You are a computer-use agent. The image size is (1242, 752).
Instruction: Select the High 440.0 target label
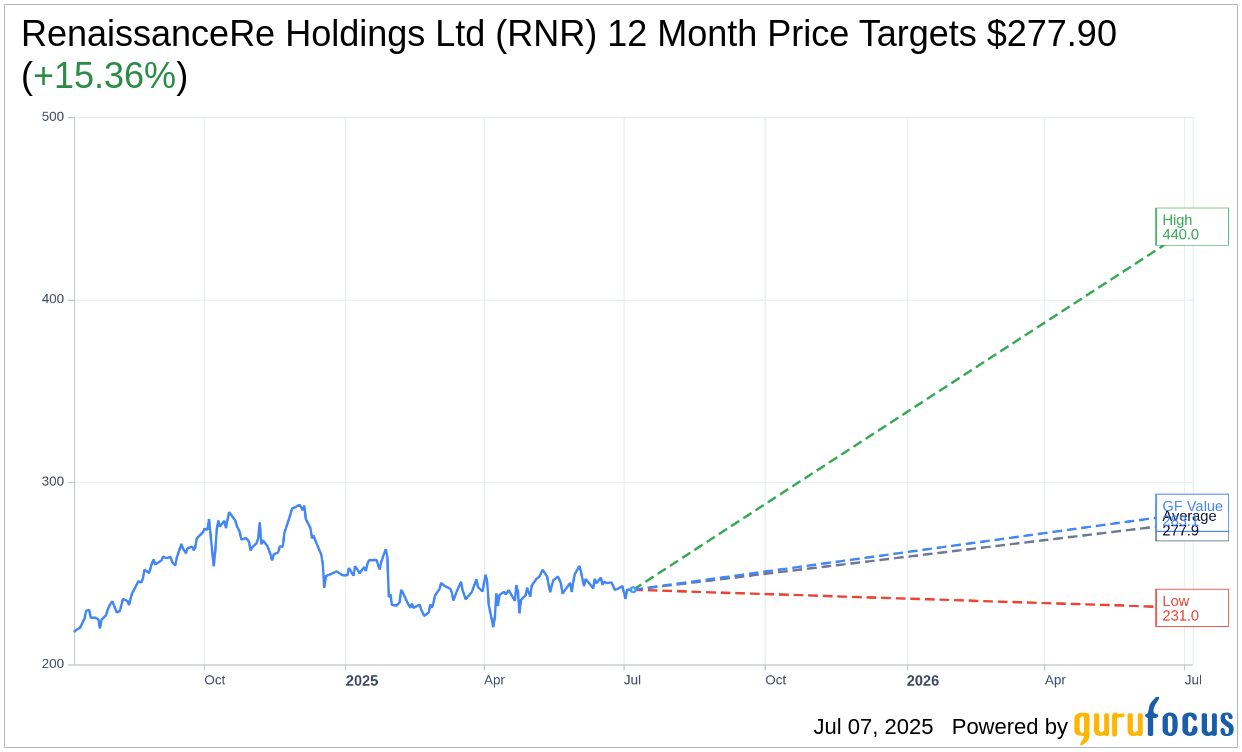point(1192,227)
